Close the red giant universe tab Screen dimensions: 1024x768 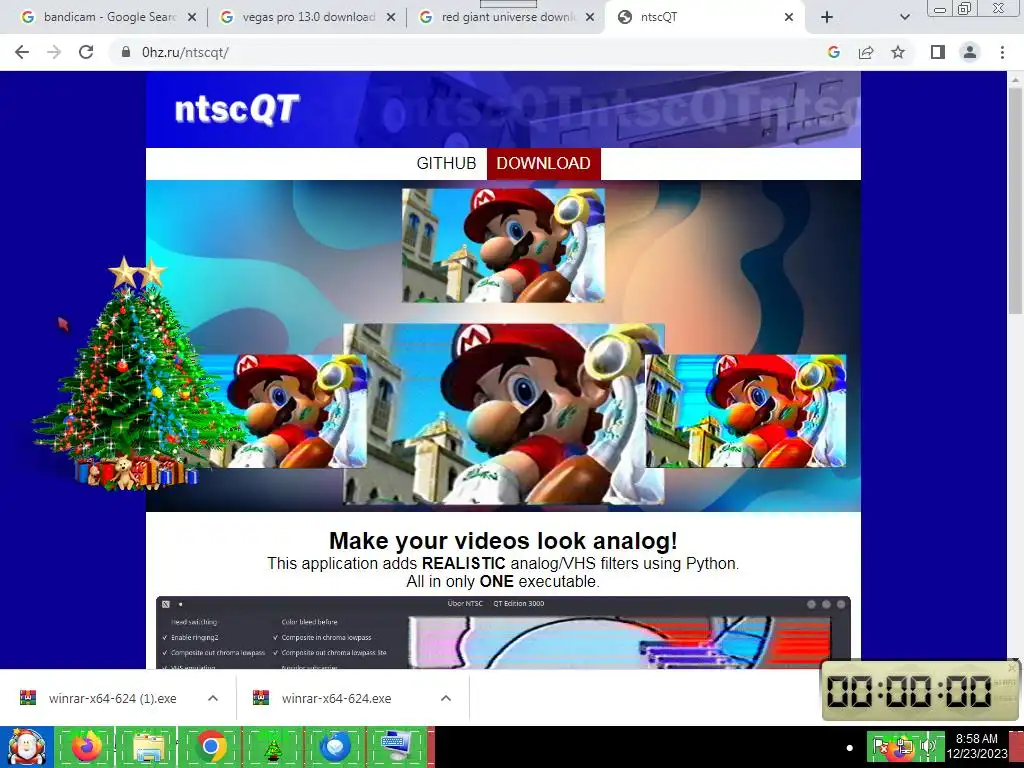pyautogui.click(x=590, y=17)
